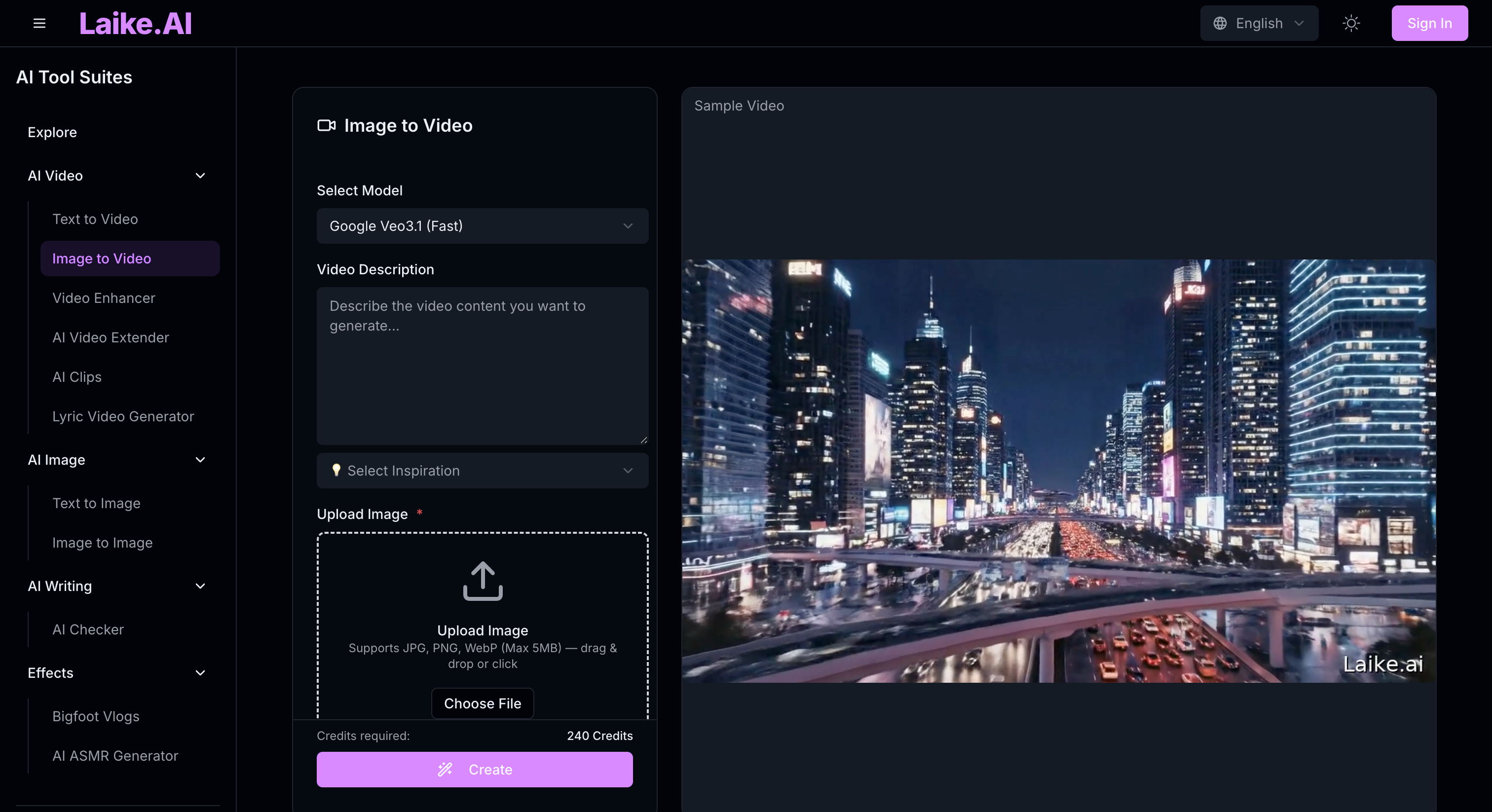Collapse the Effects section chevron
This screenshot has width=1492, height=812.
coord(200,673)
